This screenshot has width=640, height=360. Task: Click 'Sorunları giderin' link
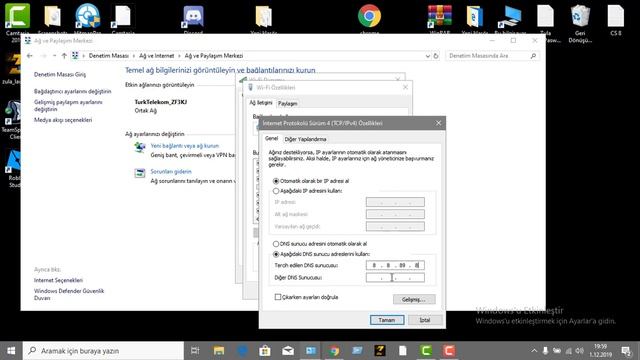point(171,171)
